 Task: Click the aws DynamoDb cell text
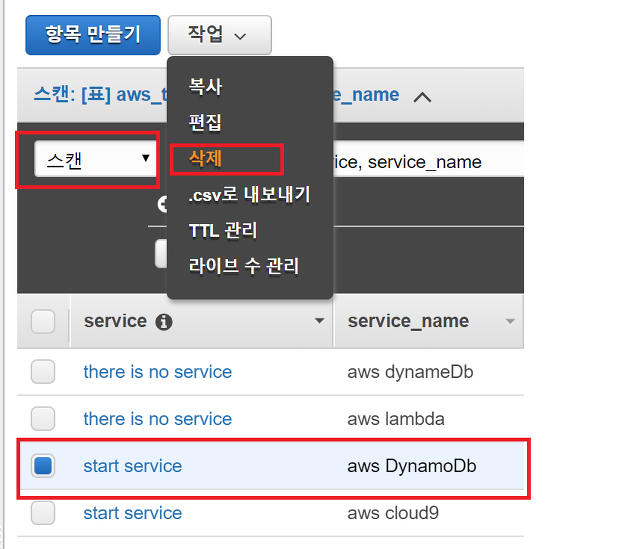412,466
